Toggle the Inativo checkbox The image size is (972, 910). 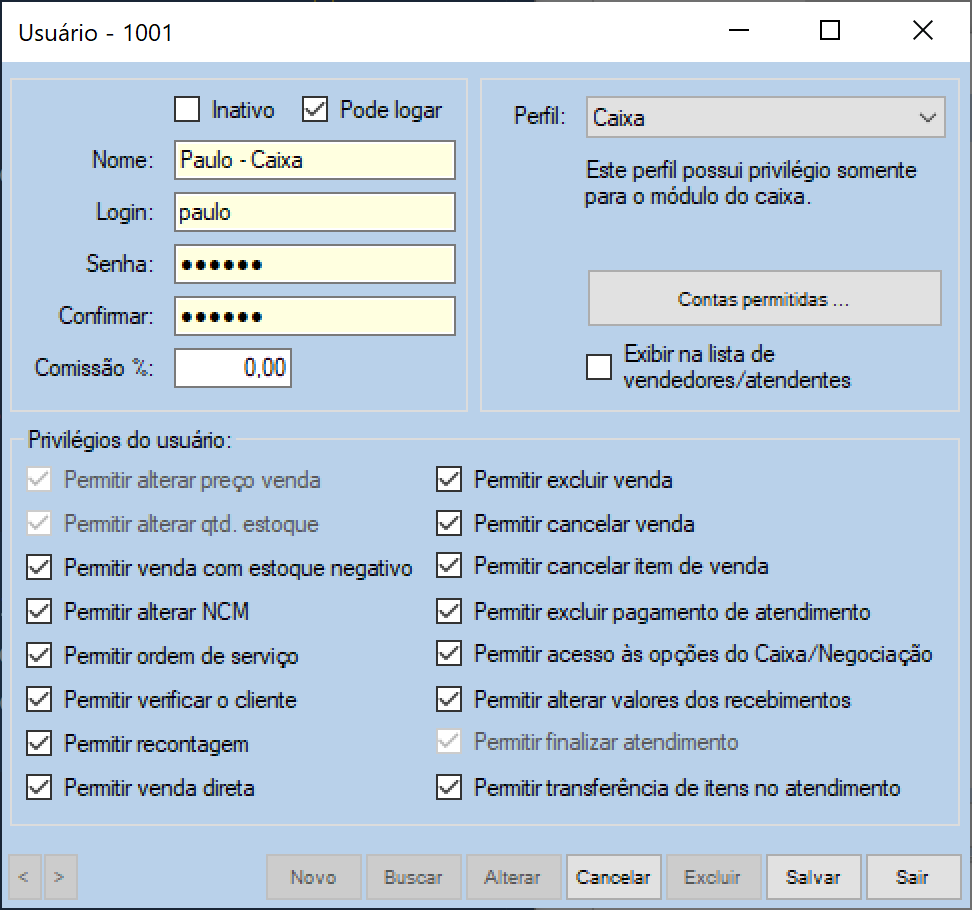[187, 109]
